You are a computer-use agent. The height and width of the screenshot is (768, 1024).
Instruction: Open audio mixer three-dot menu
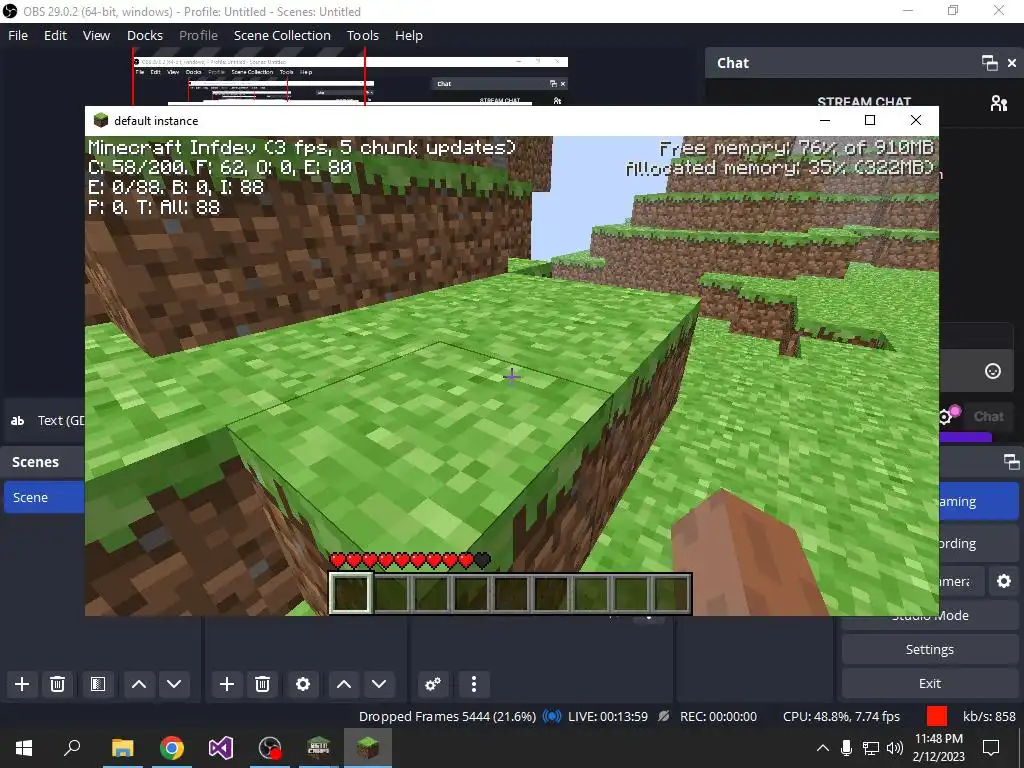point(474,684)
